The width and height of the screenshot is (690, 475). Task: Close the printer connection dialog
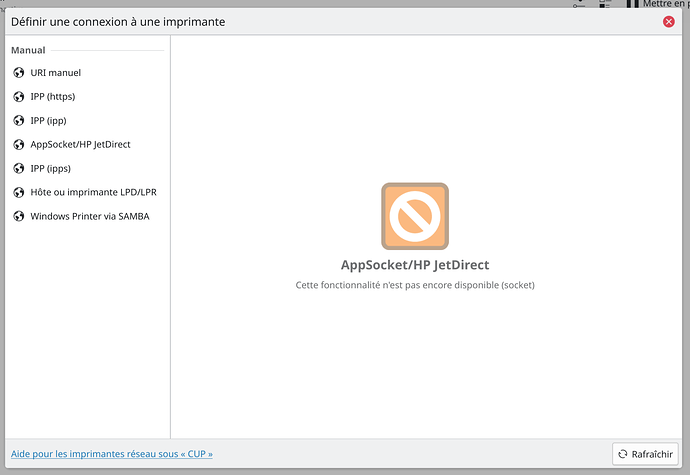pos(668,22)
